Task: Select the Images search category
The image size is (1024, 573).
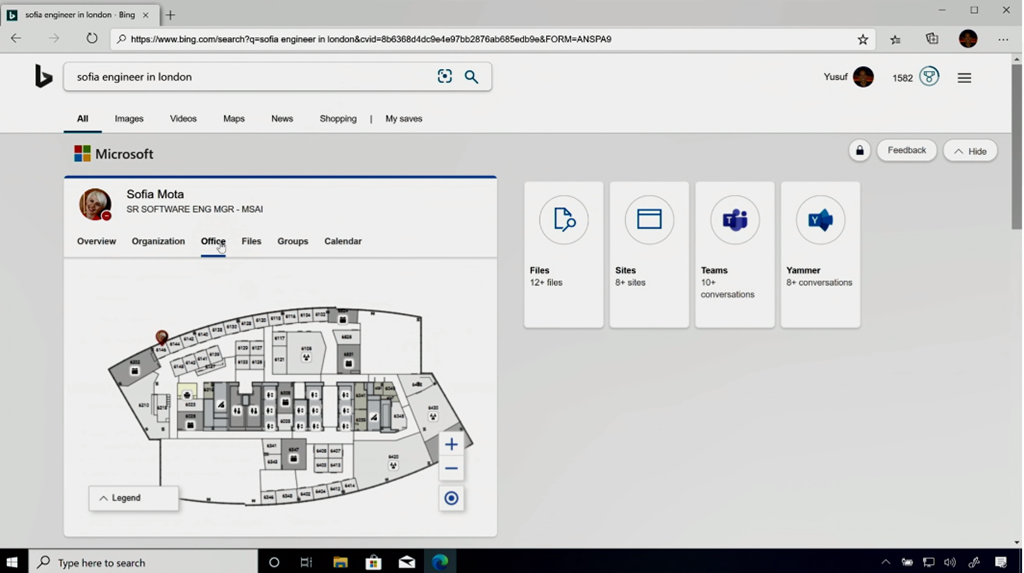Action: [129, 119]
